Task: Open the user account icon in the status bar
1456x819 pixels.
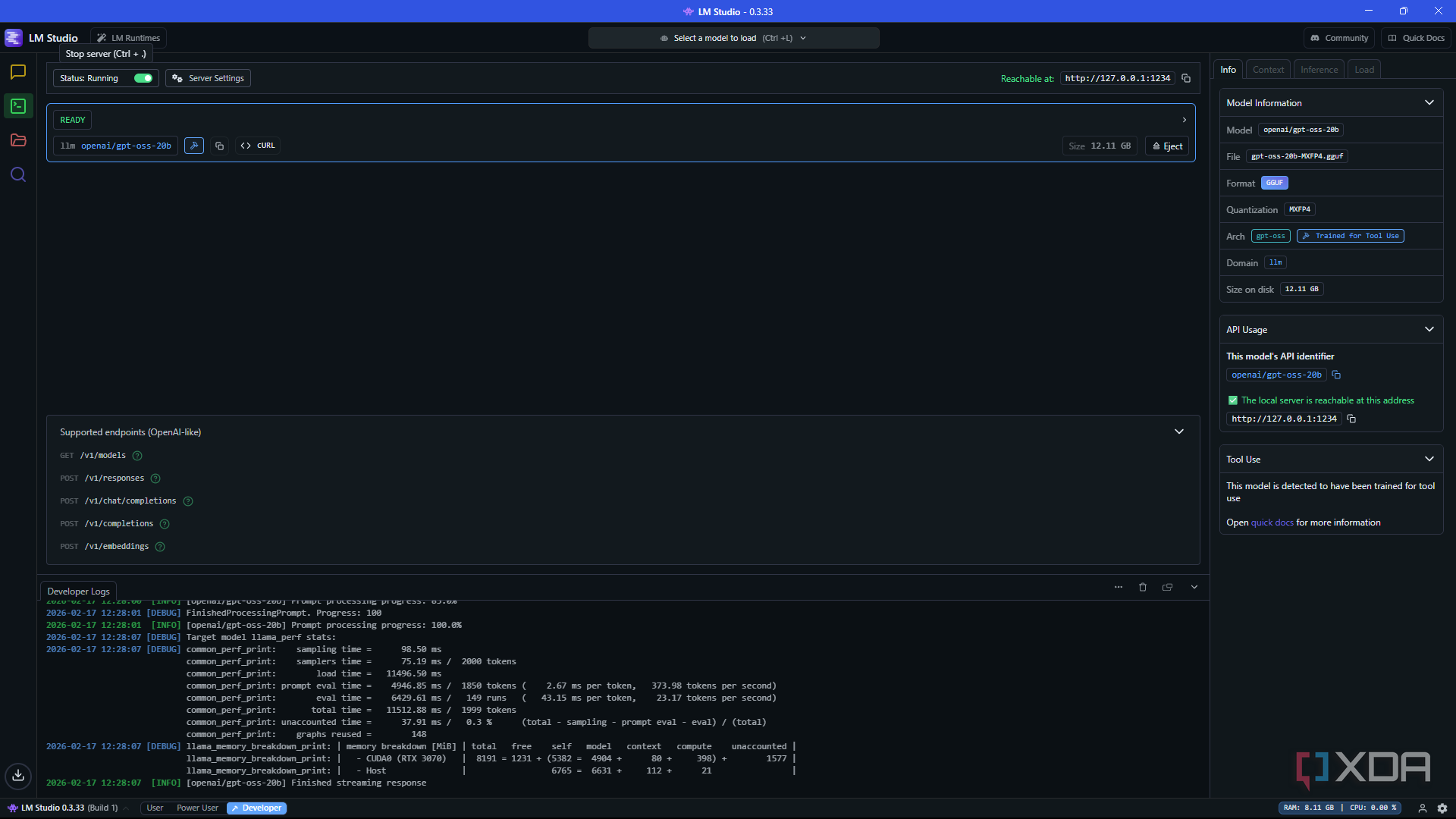Action: (x=1423, y=808)
